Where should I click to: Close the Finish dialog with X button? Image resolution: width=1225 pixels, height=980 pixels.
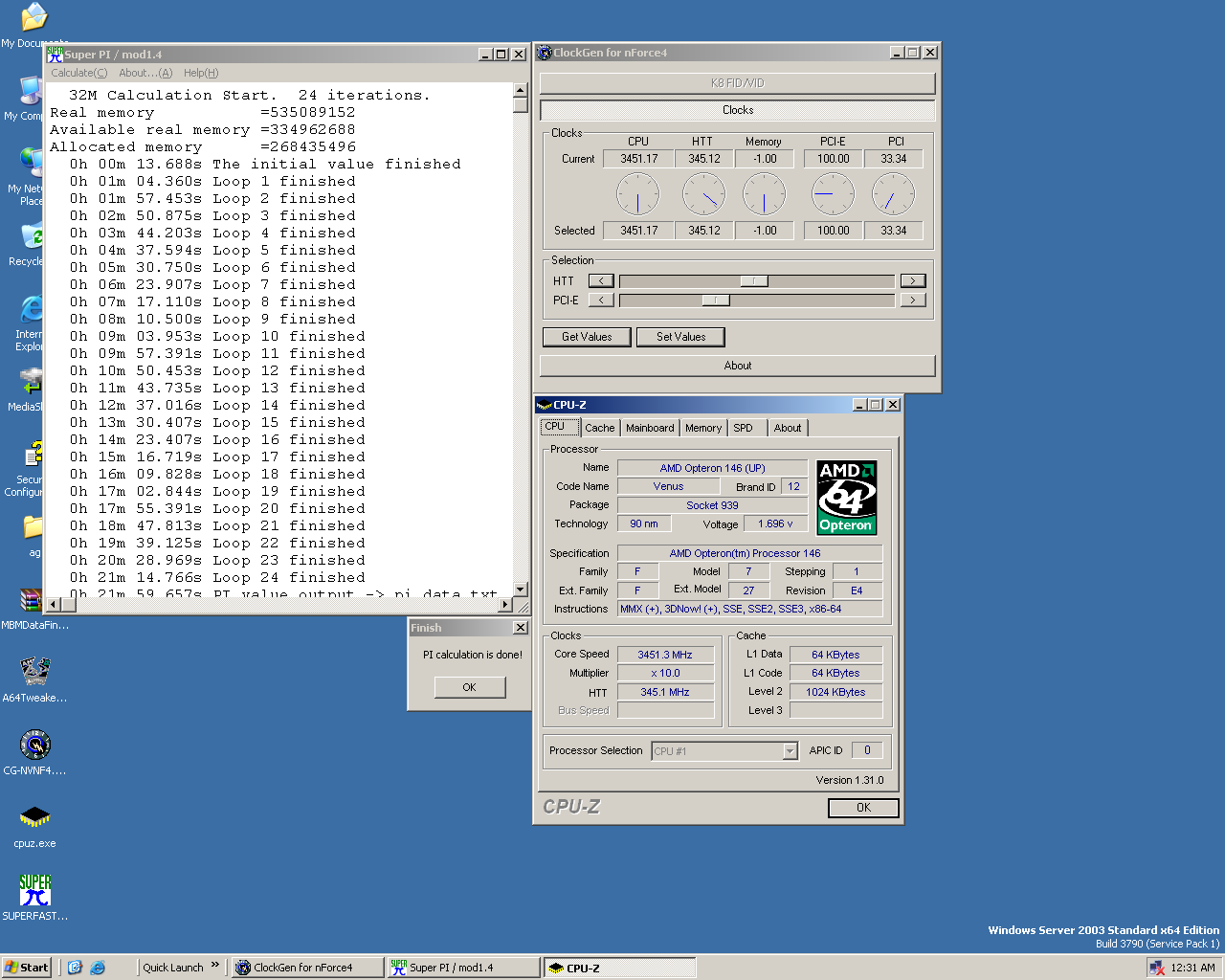pyautogui.click(x=520, y=628)
